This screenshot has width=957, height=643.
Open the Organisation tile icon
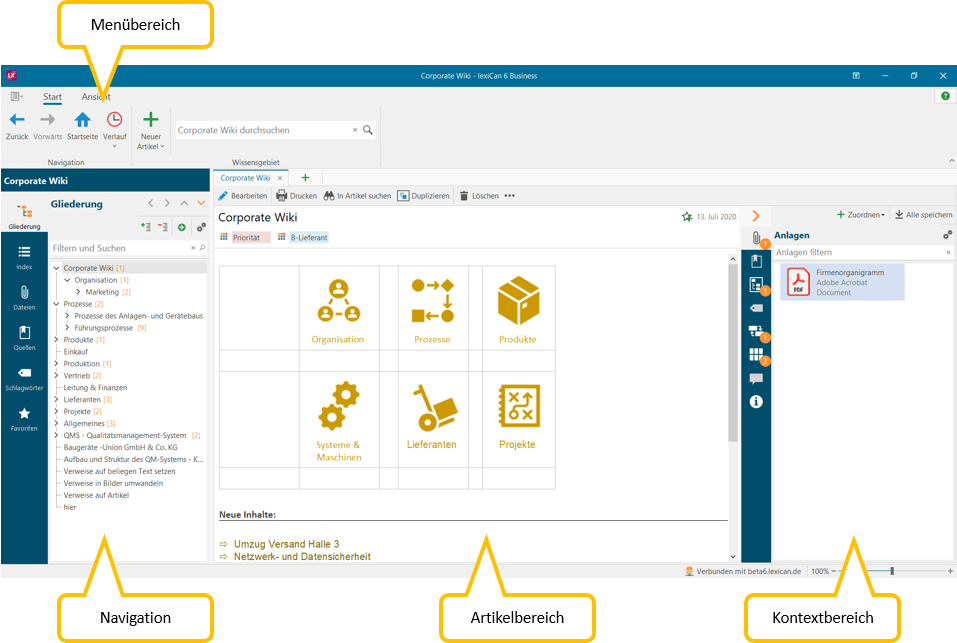point(338,301)
